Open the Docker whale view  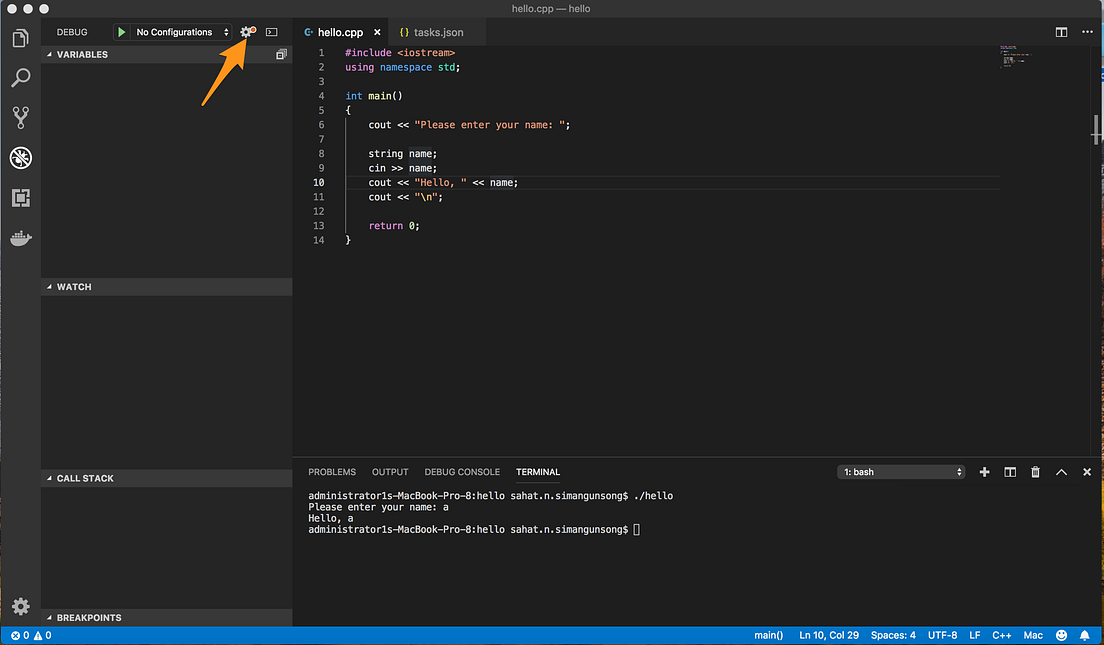pyautogui.click(x=21, y=237)
